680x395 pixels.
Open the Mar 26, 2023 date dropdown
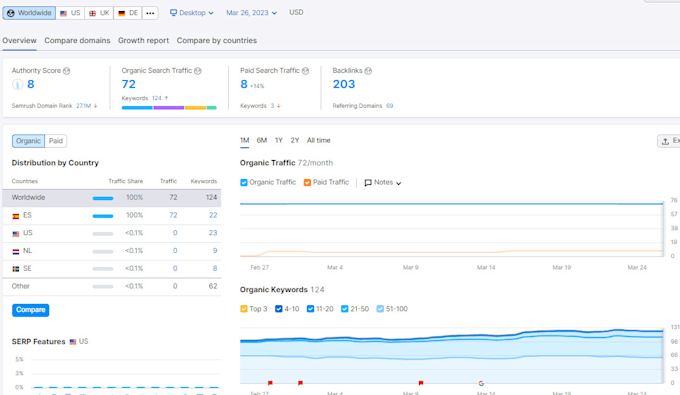tap(252, 13)
